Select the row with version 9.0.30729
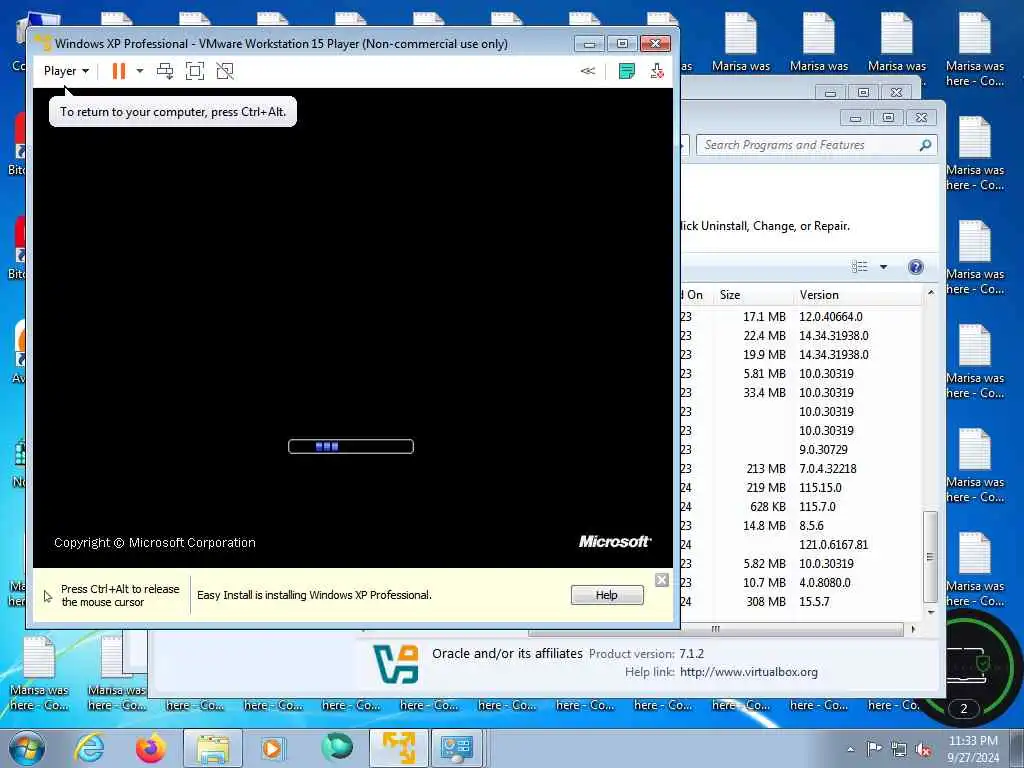 800,449
